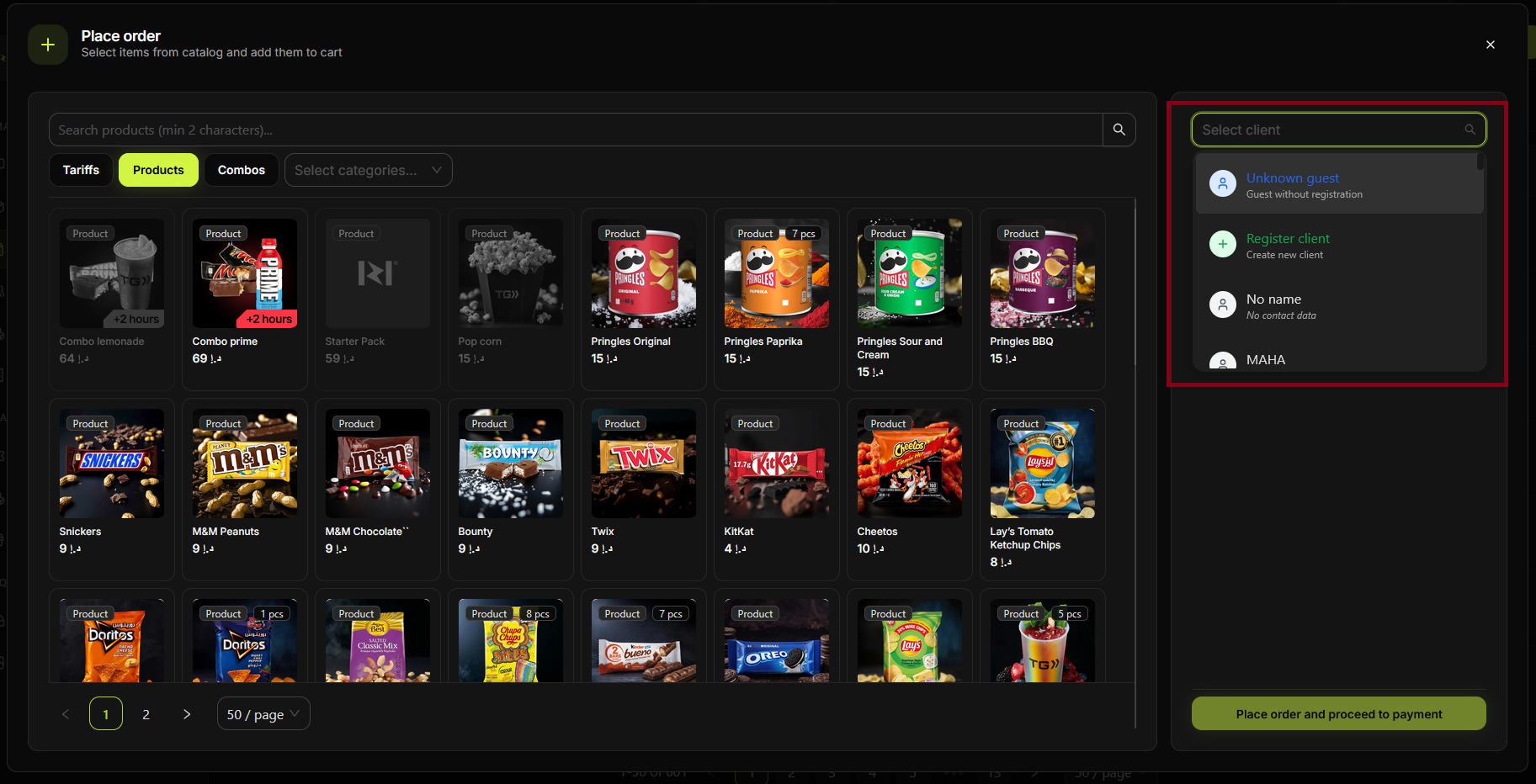Click the previous page arrow in pagination

(65, 713)
